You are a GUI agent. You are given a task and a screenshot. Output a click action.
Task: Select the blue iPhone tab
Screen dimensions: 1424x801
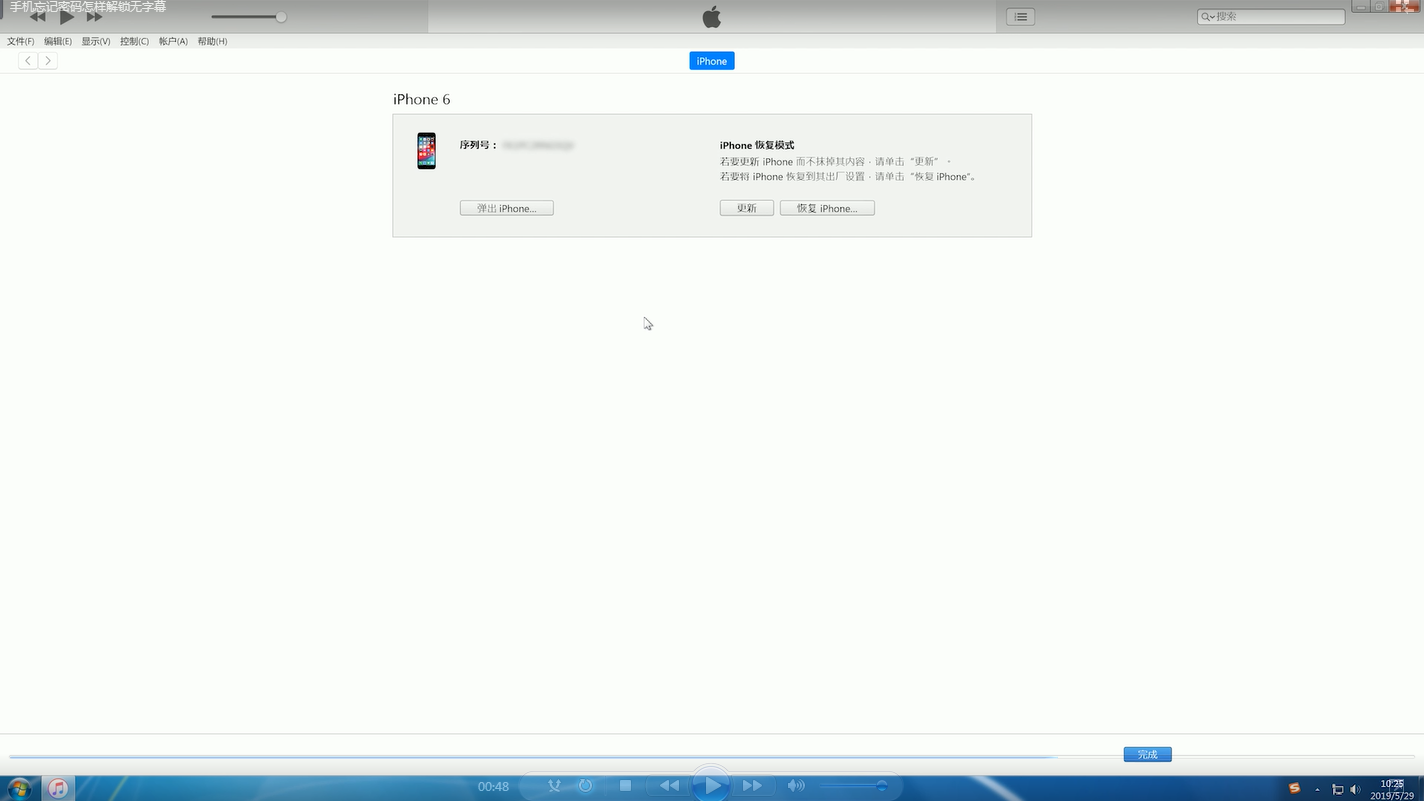(712, 61)
